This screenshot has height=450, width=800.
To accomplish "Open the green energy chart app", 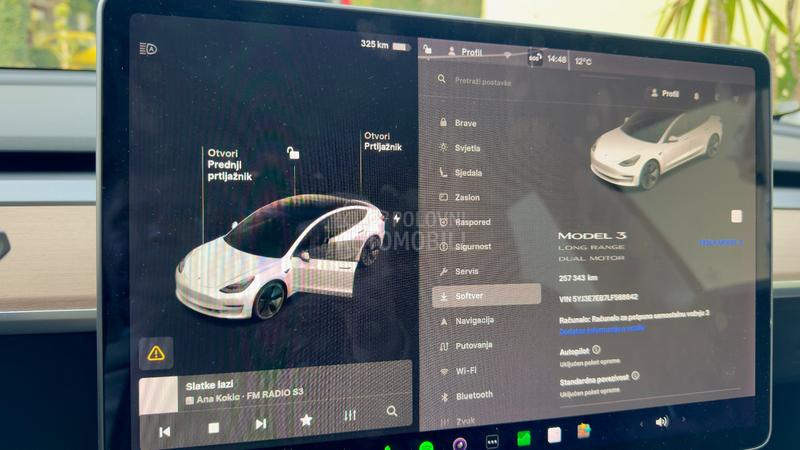I will coord(523,438).
